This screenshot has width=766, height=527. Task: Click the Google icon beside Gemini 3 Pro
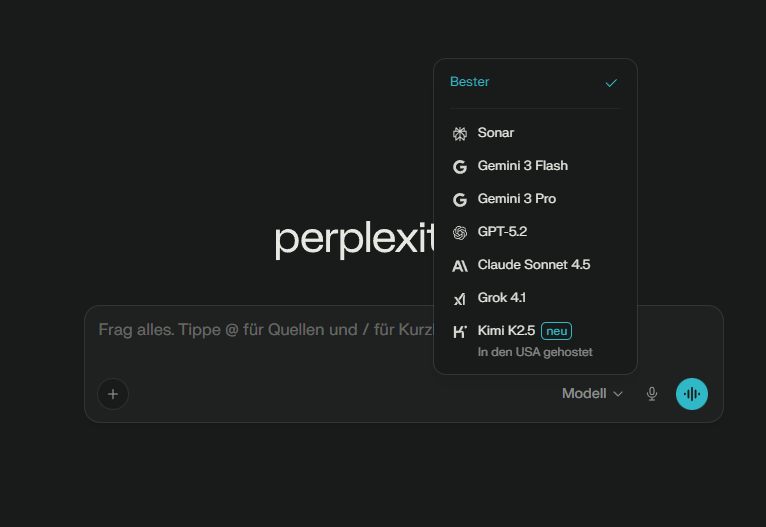coord(460,199)
